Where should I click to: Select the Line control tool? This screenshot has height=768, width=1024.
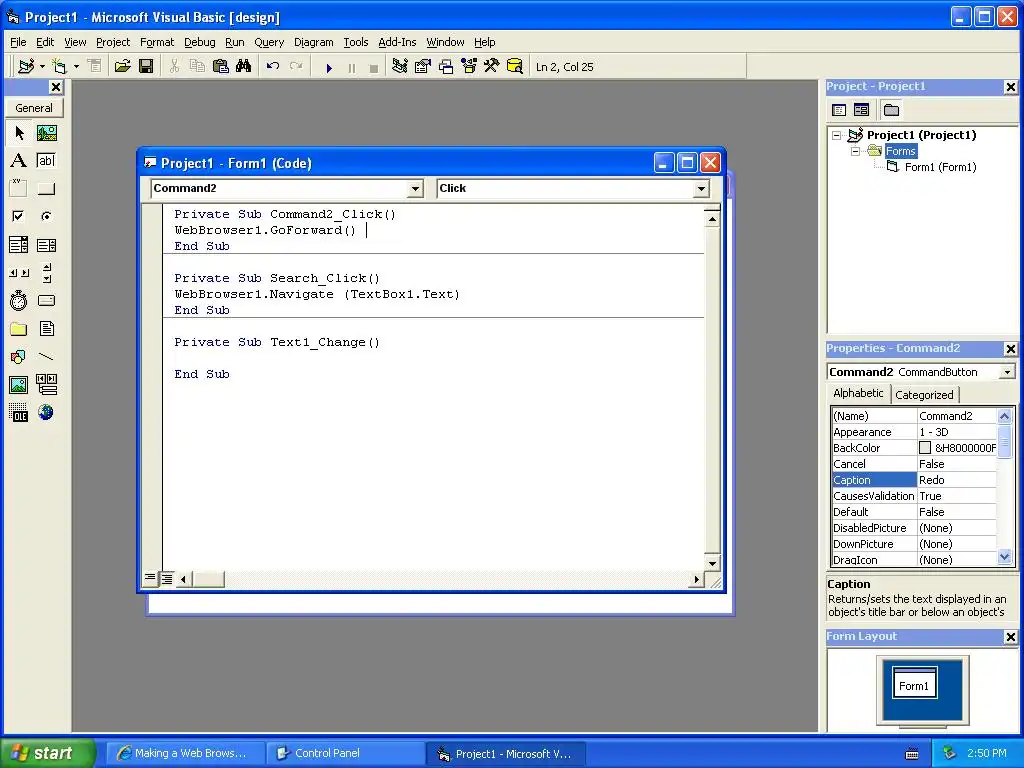[x=46, y=357]
